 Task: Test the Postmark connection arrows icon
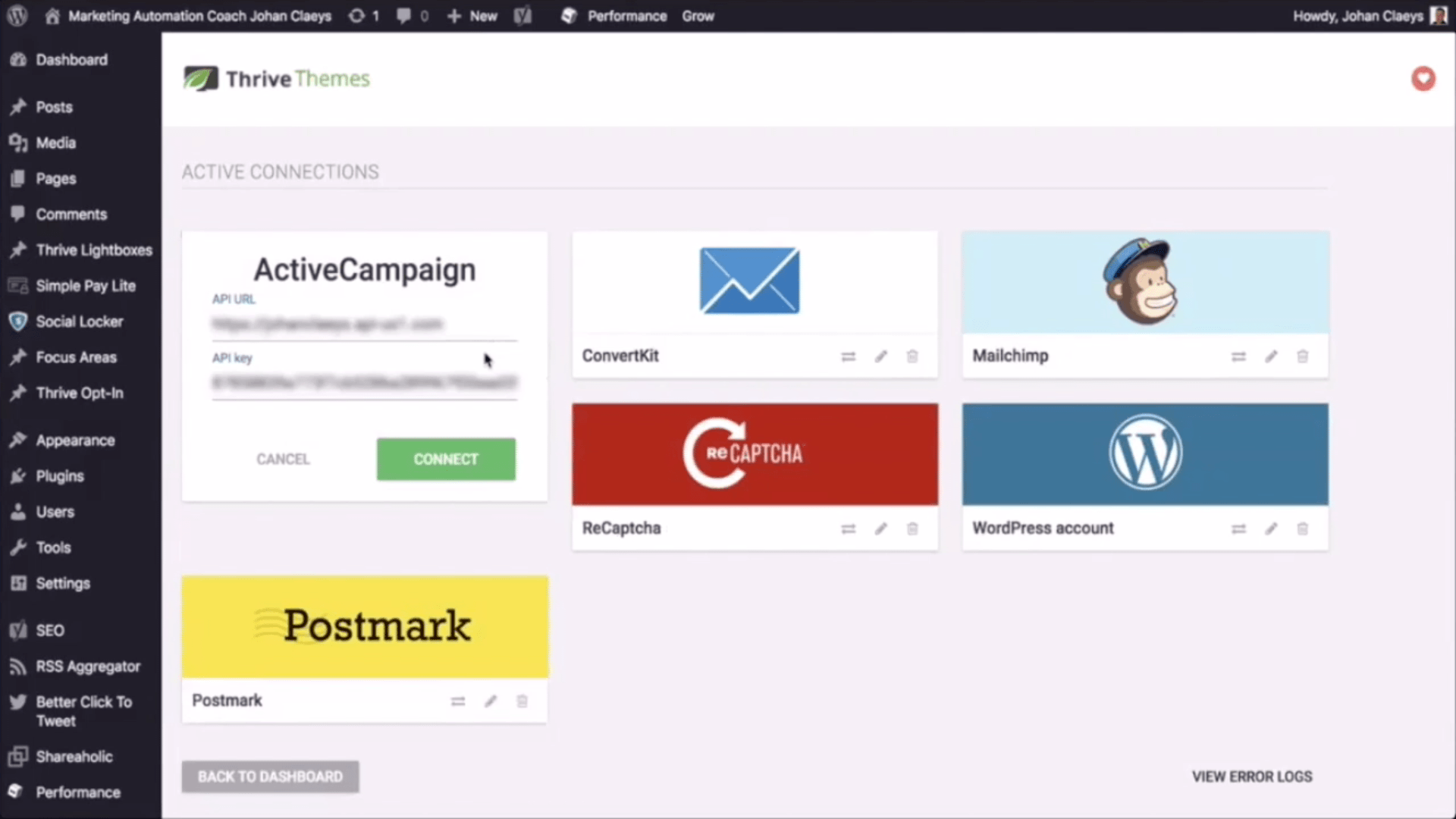[x=458, y=701]
